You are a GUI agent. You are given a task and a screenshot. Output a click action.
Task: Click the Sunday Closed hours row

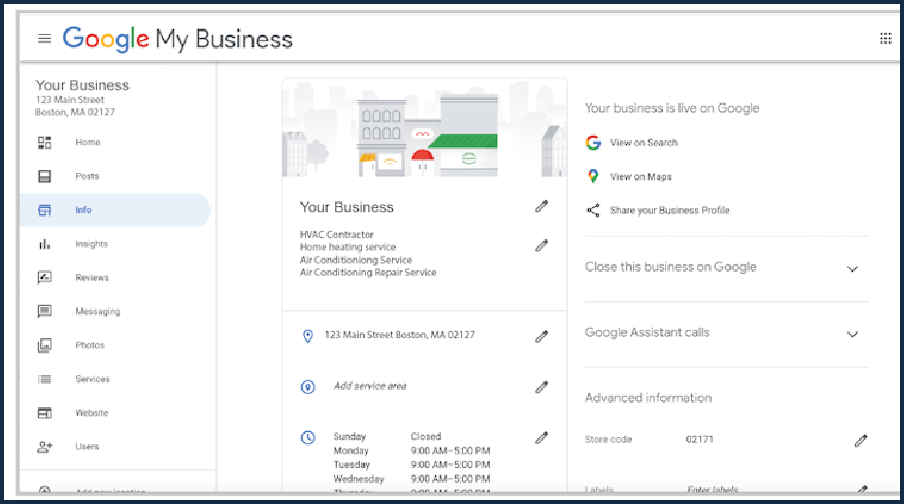[387, 437]
